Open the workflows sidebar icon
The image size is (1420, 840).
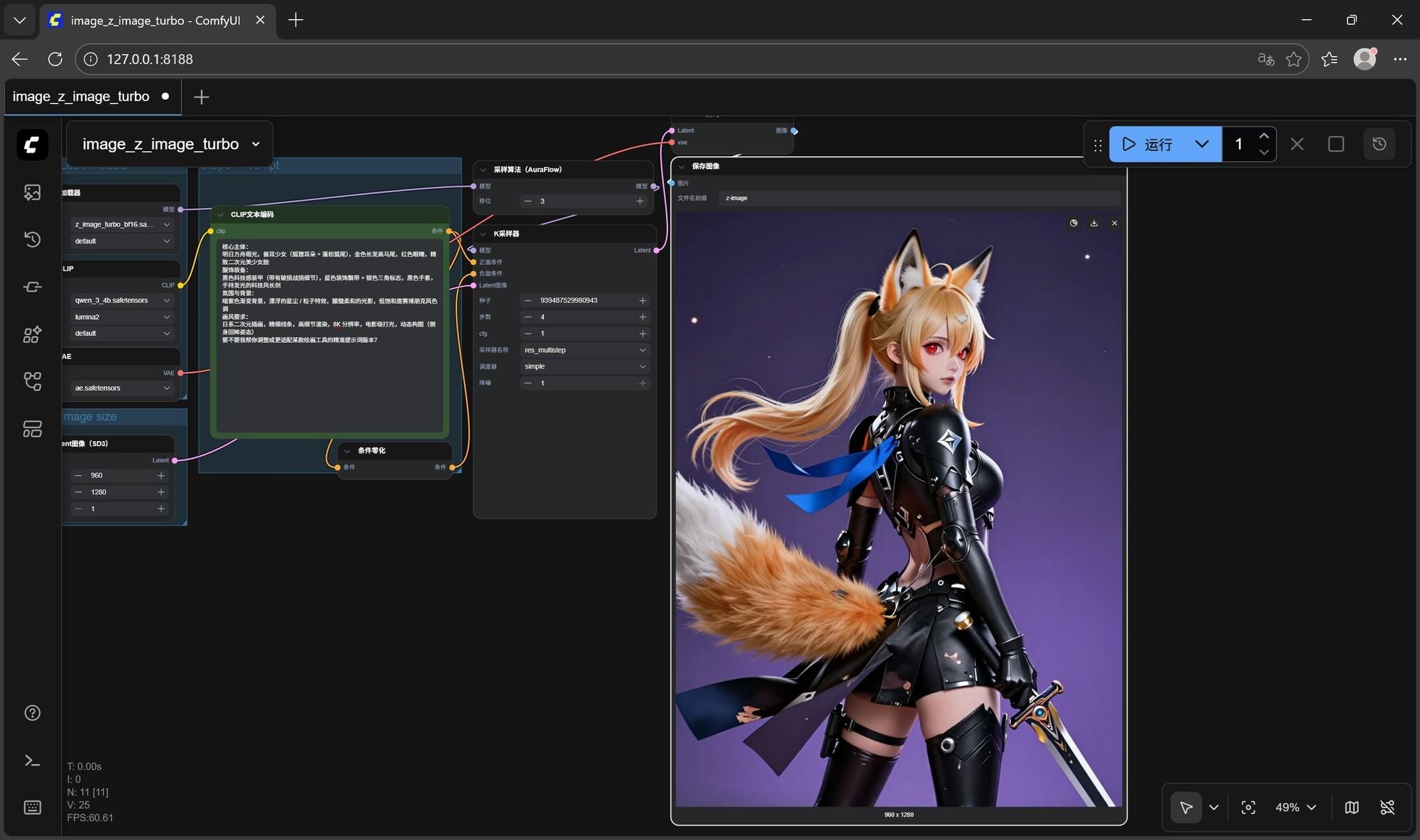(32, 381)
